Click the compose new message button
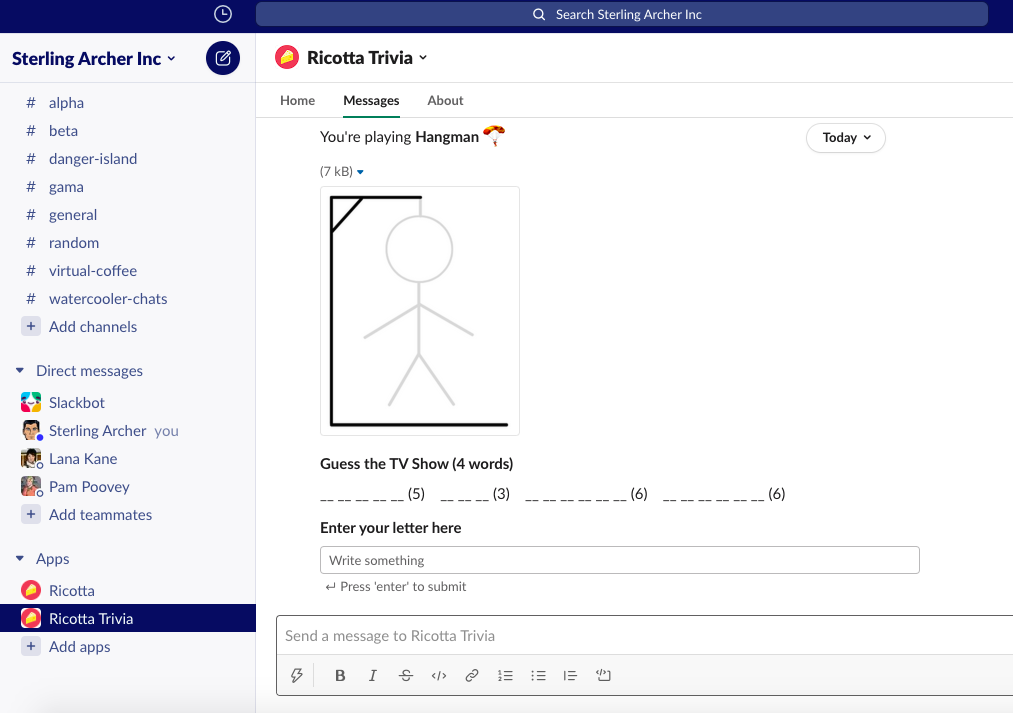 click(x=223, y=58)
